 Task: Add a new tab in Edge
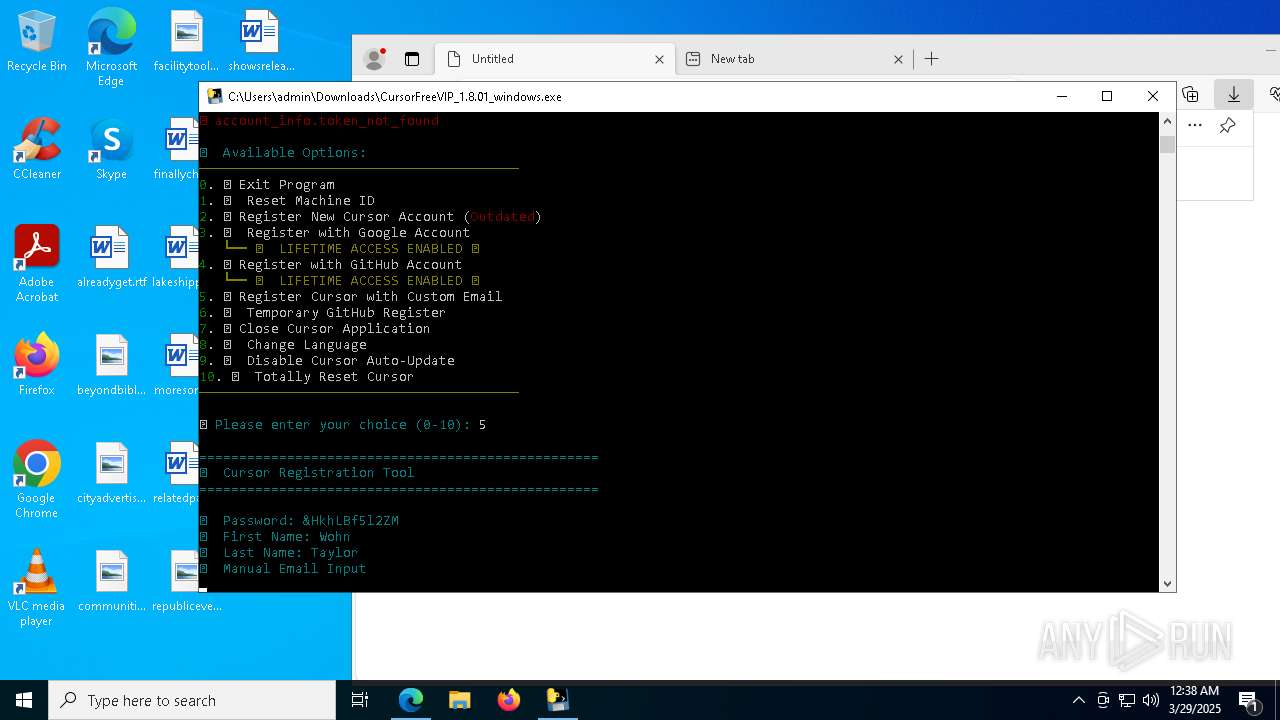(931, 59)
